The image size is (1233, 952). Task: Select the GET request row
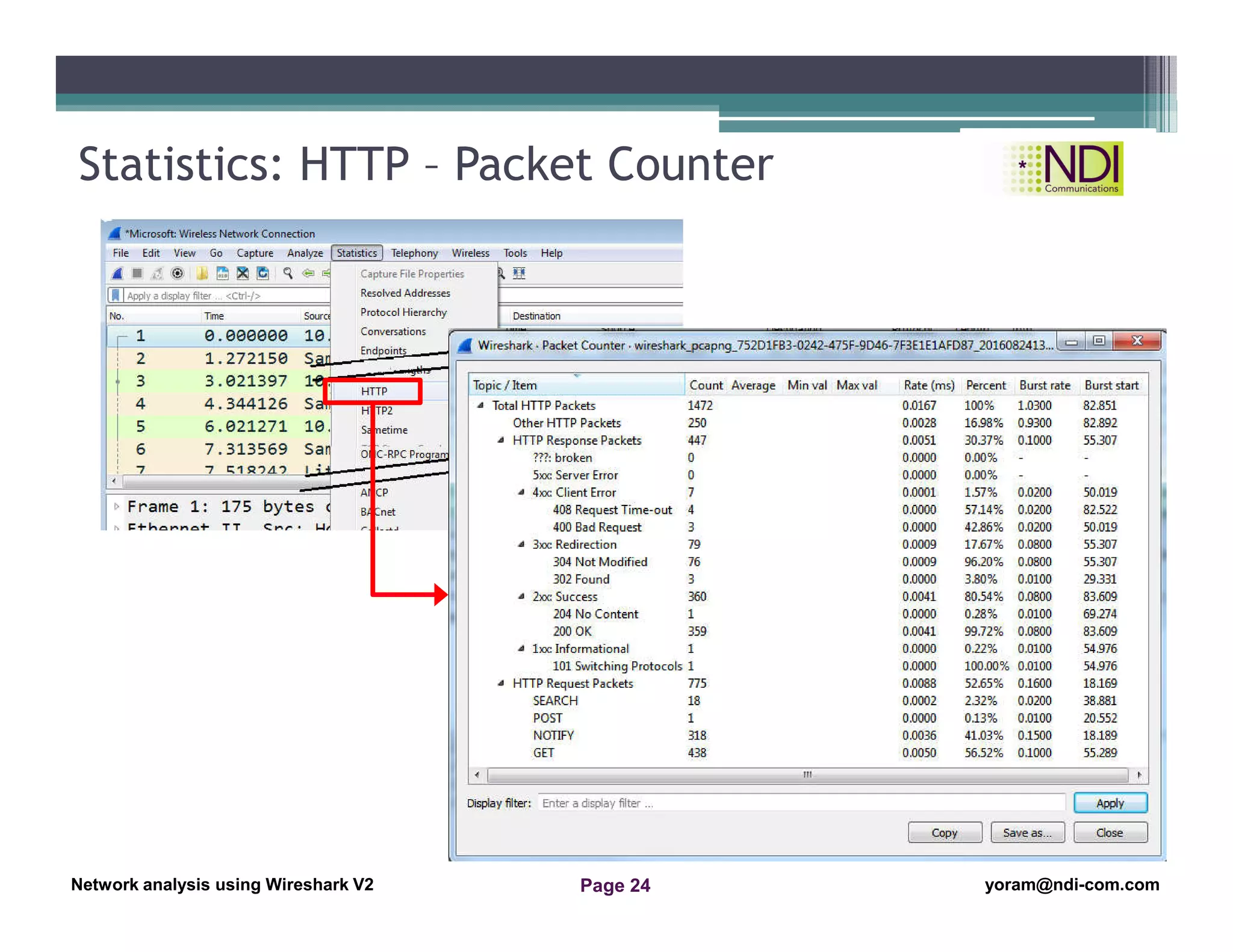807,753
